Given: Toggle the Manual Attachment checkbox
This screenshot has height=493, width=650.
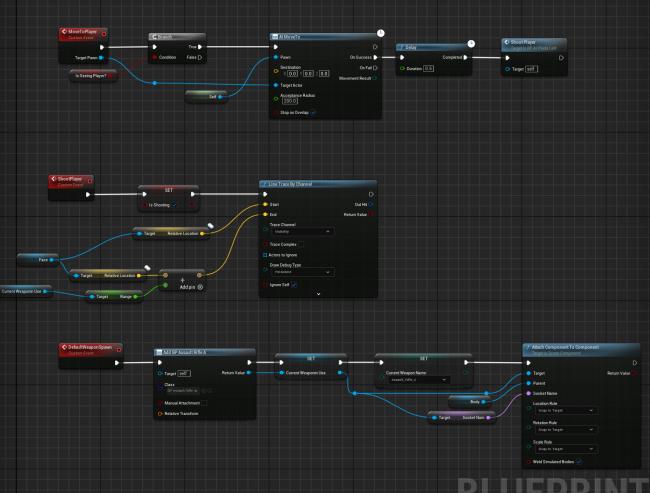Looking at the screenshot, I should pyautogui.click(x=204, y=403).
